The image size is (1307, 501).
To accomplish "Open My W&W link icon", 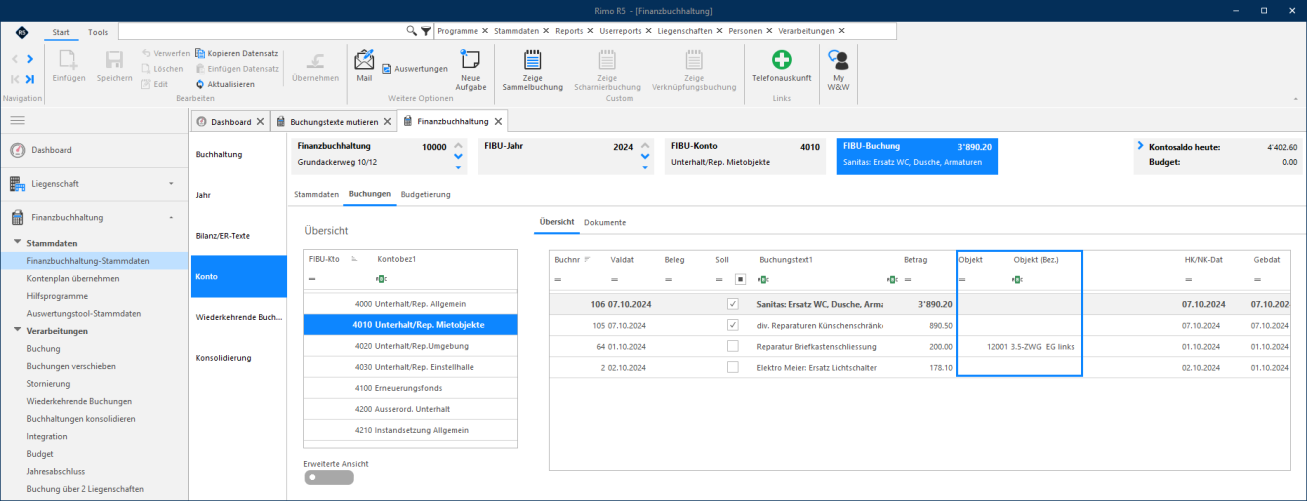I will 838,59.
